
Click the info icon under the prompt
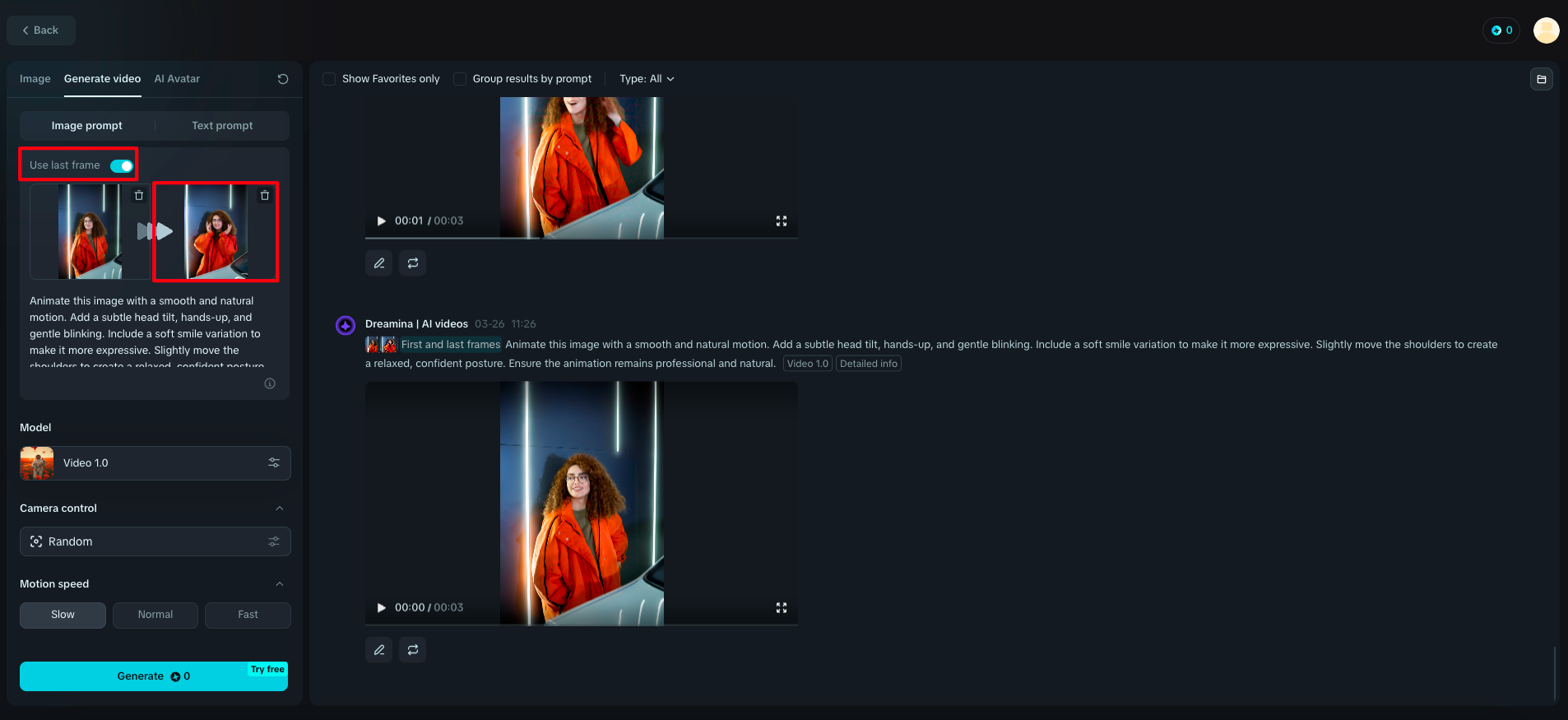pyautogui.click(x=270, y=383)
